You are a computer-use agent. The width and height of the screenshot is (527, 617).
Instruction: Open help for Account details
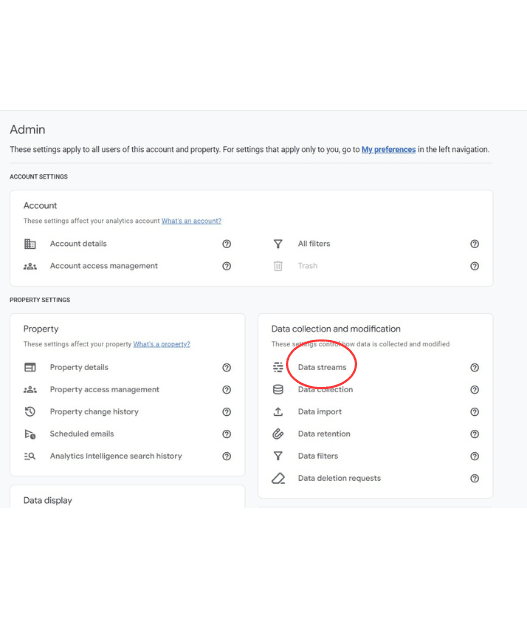(x=227, y=244)
